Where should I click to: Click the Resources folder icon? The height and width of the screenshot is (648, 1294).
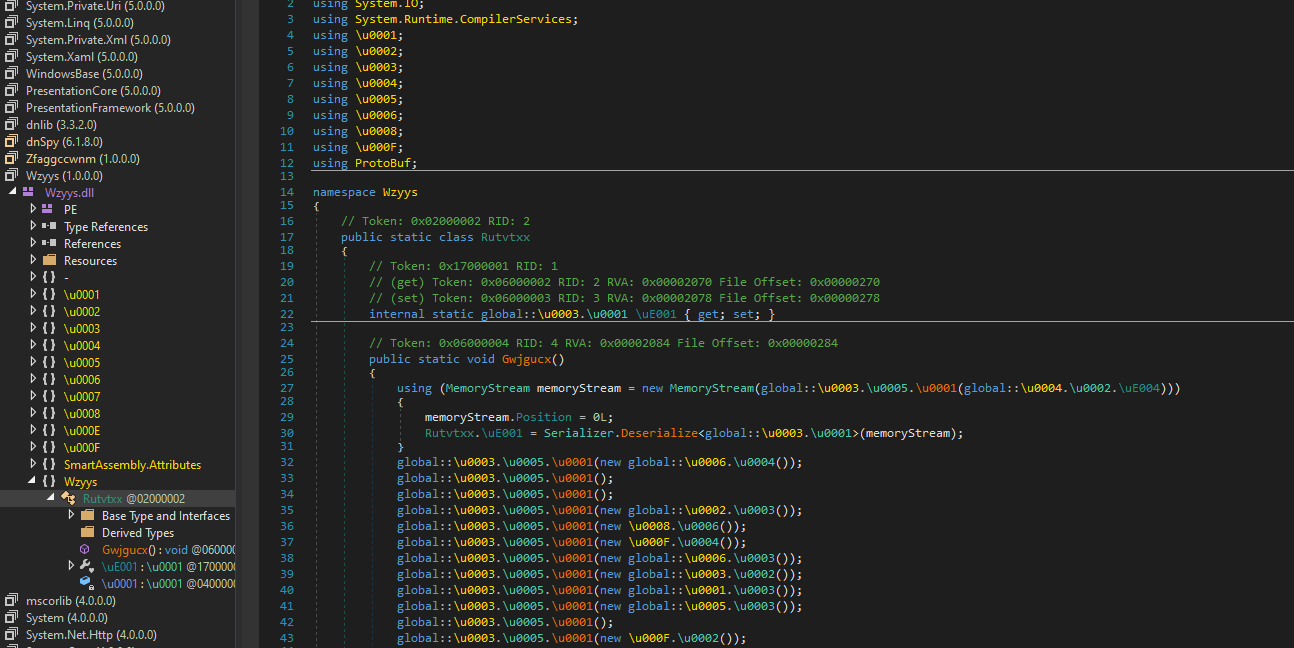(x=48, y=261)
